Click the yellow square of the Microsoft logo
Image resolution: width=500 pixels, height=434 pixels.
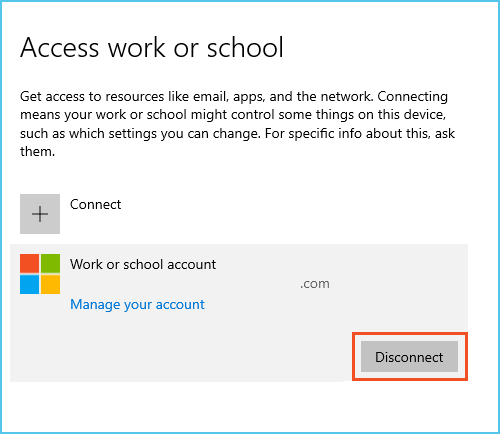coord(50,284)
